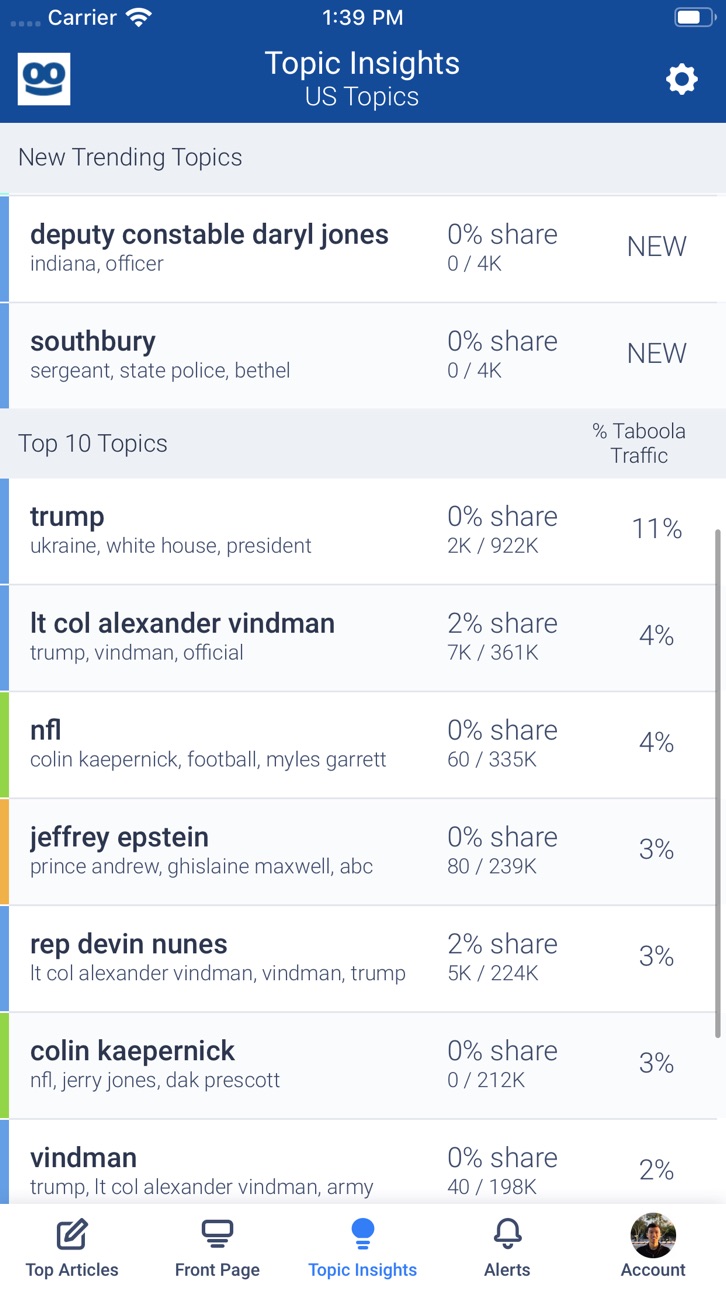Screen dimensions: 726x1290
Task: Click the vertical scrollbar on right edge
Action: pos(717,783)
